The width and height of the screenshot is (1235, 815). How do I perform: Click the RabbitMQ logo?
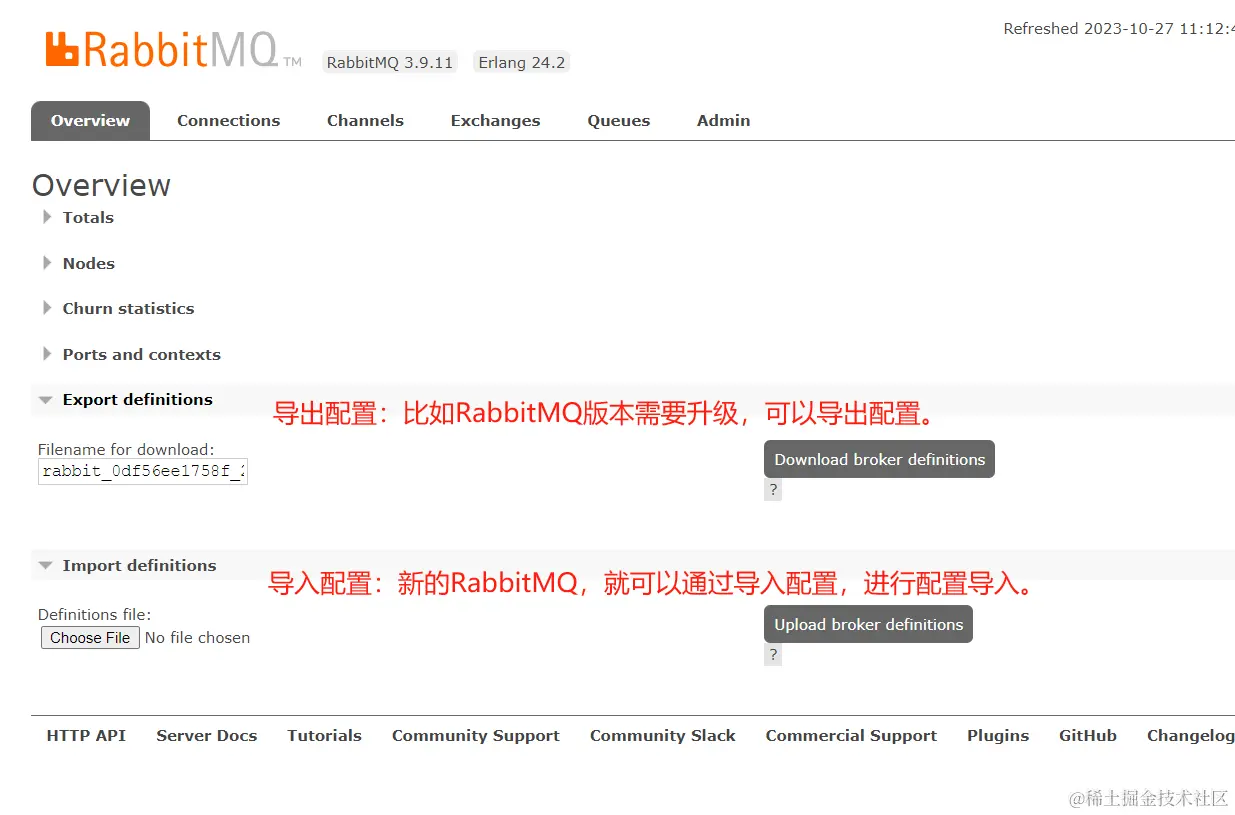point(173,49)
